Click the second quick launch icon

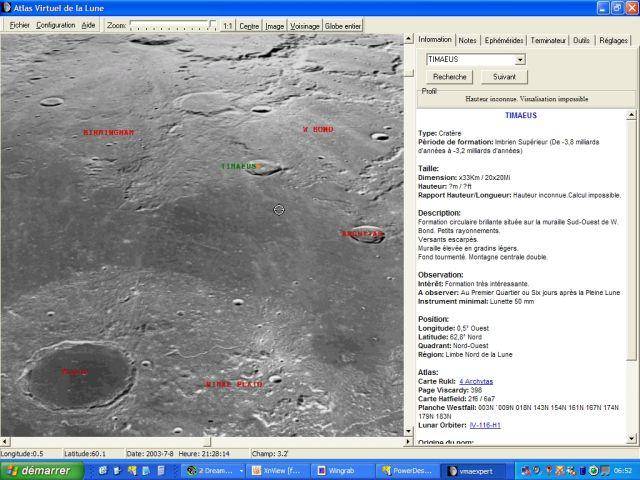coord(118,471)
